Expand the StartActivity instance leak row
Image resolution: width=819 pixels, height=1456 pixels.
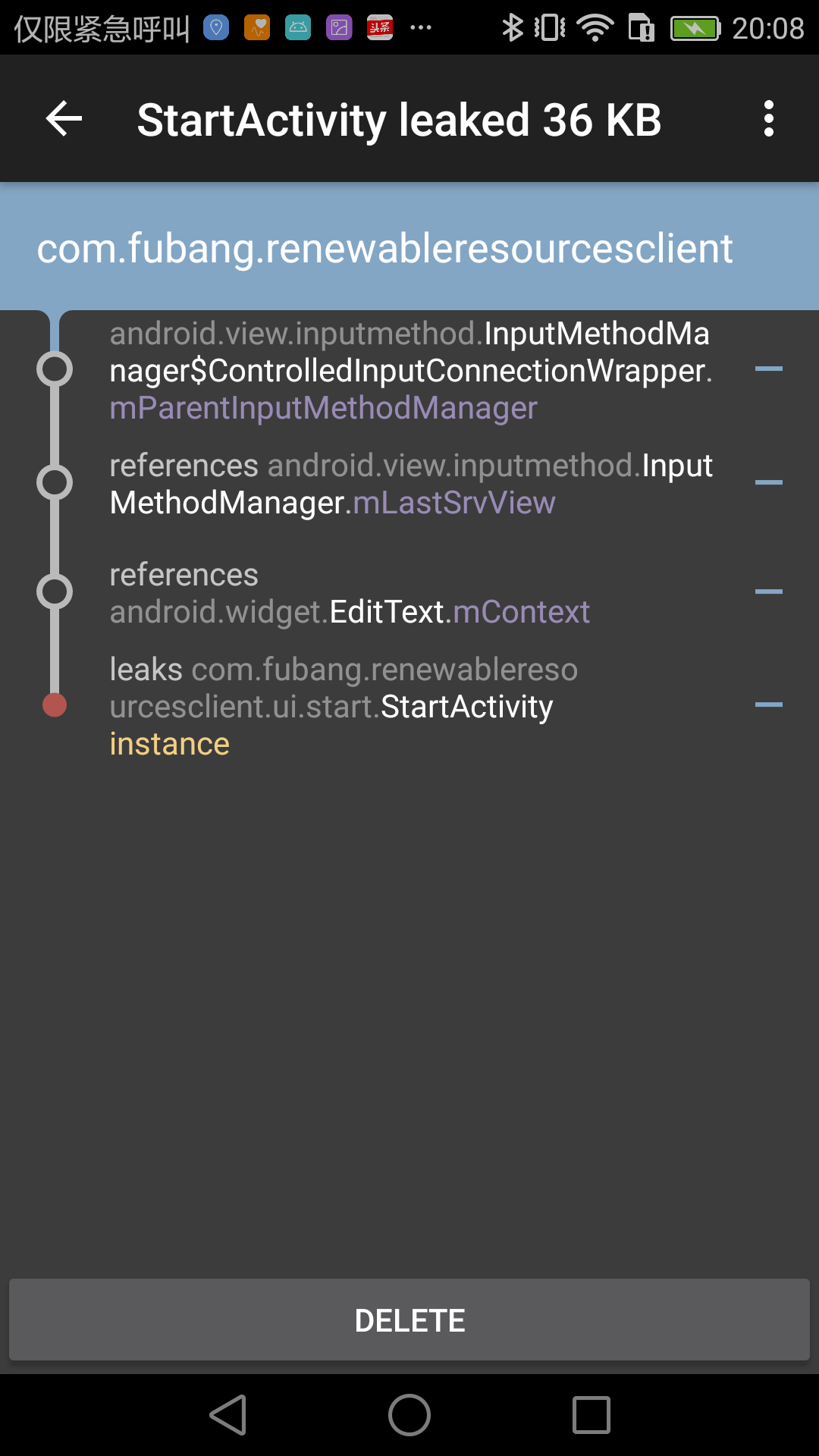(x=770, y=704)
